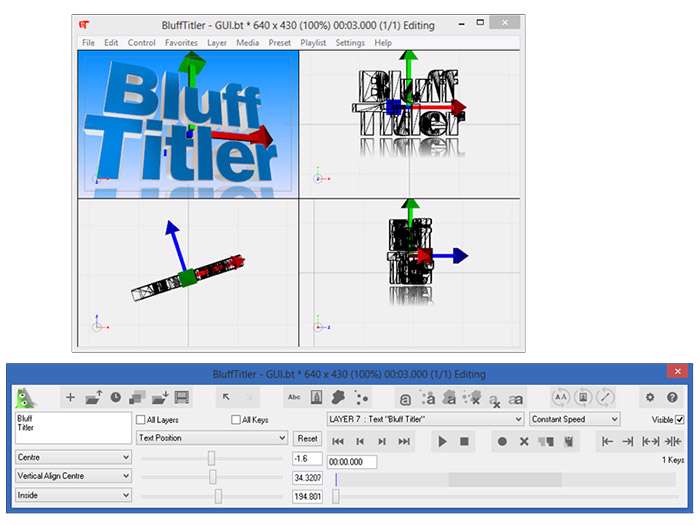
Task: Add a text layer with Abc icon
Action: (294, 397)
